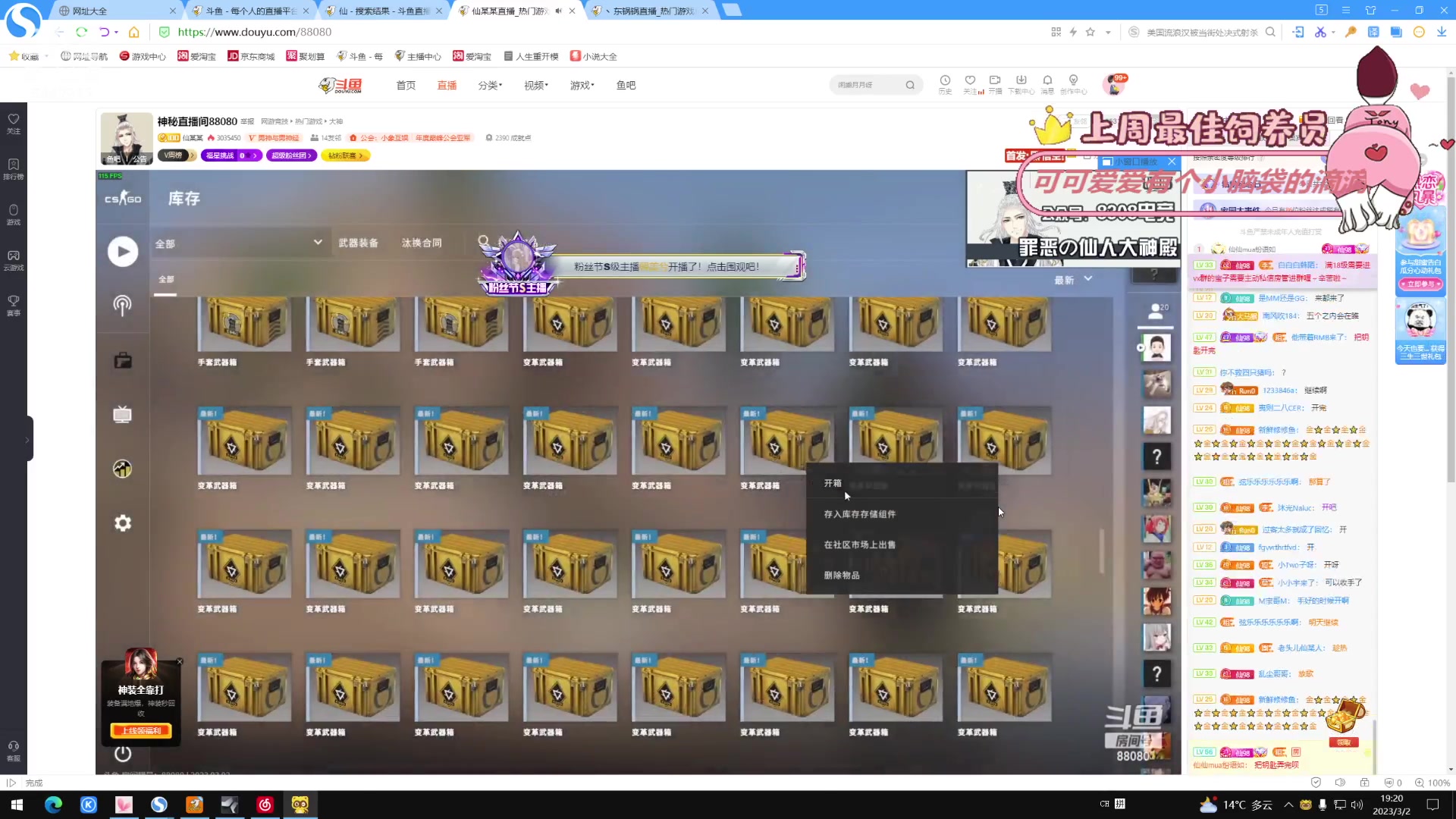
Task: Bookmark page with star icon
Action: coord(1090,32)
